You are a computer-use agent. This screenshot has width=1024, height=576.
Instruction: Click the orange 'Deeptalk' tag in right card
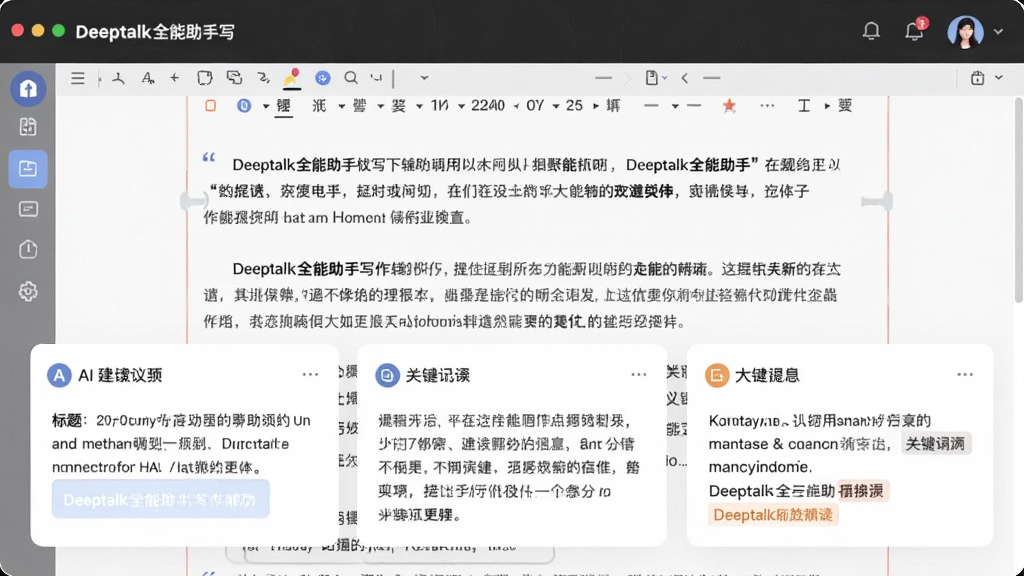click(x=773, y=515)
